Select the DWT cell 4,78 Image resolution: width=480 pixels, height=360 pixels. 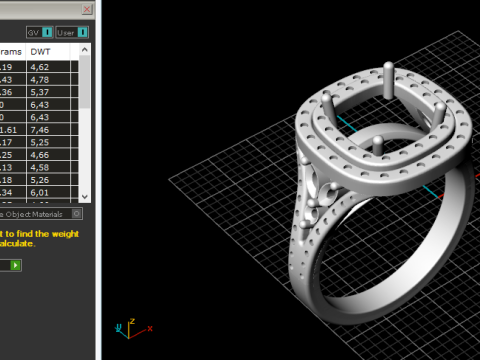[48, 80]
